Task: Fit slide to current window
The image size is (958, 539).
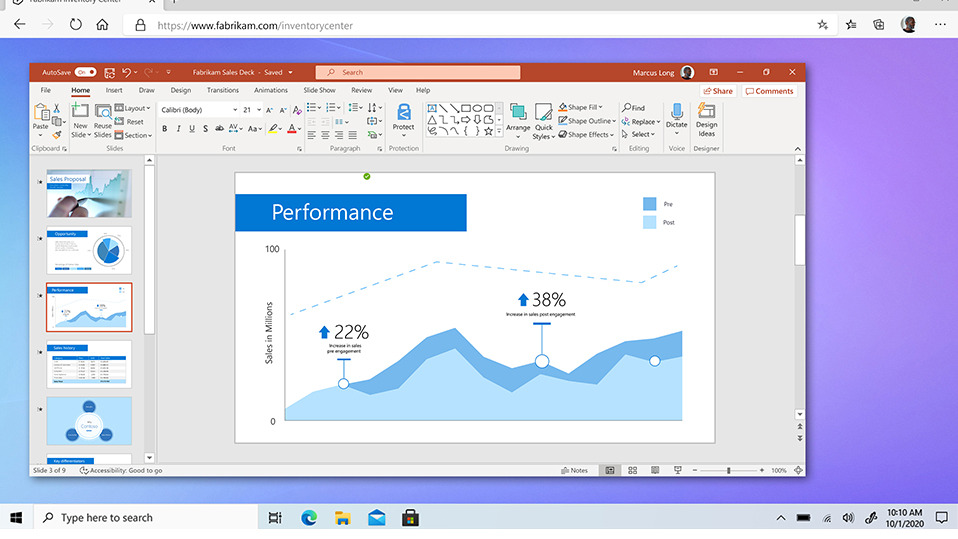Action: point(798,471)
